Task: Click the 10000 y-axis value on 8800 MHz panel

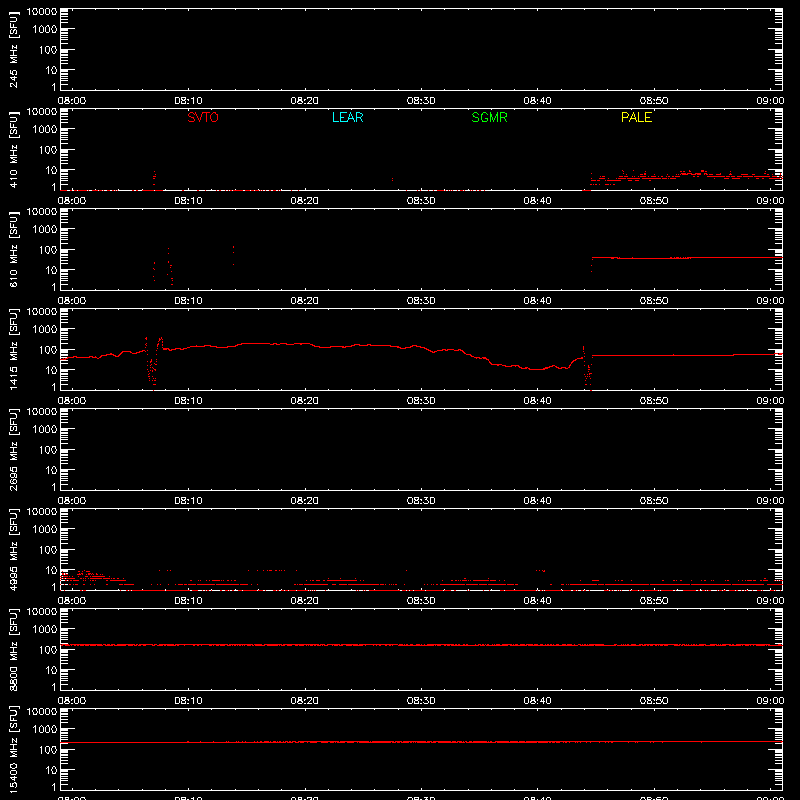Action: coord(42,612)
